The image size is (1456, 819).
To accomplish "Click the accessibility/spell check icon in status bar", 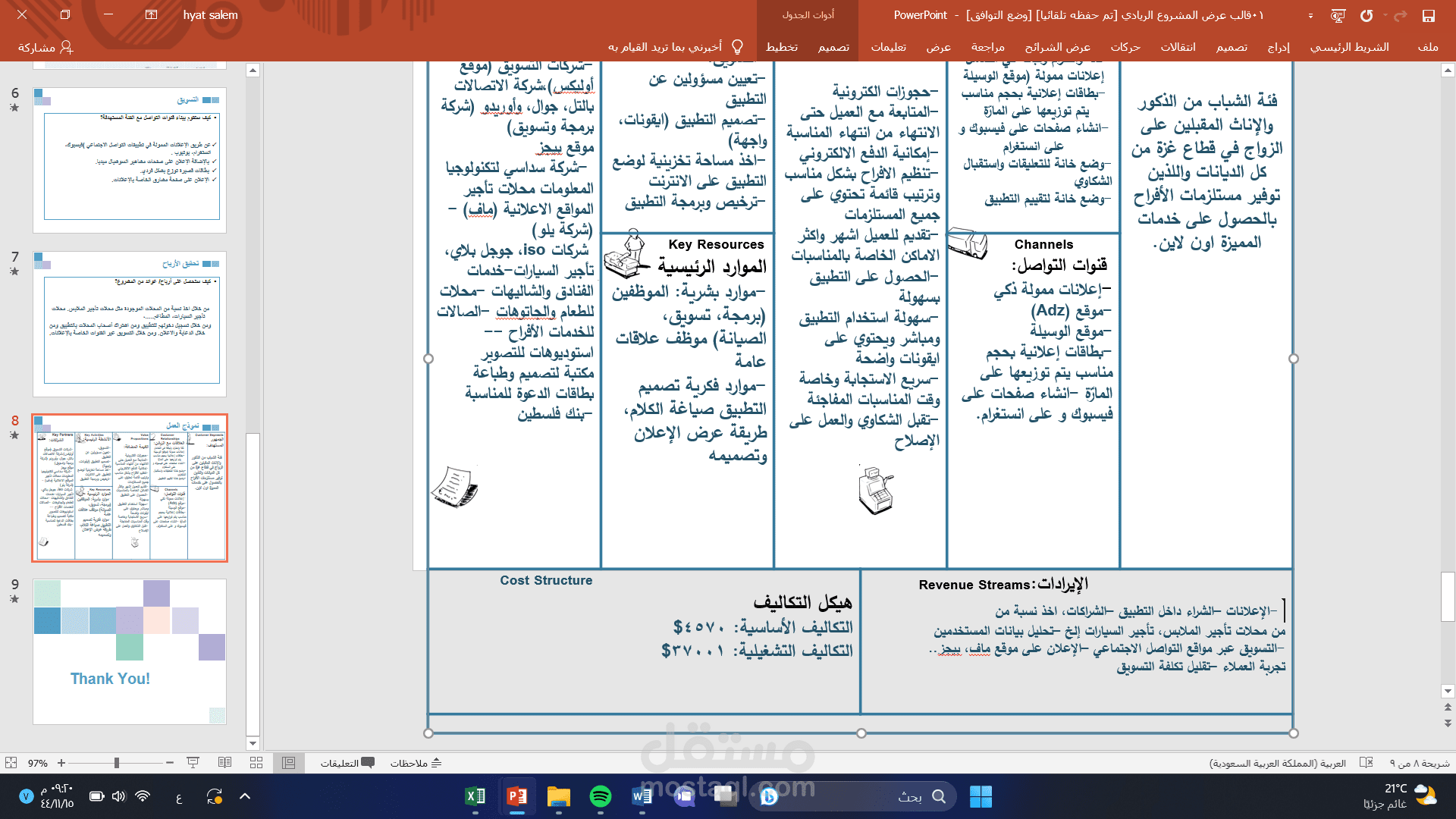I will [x=1367, y=763].
